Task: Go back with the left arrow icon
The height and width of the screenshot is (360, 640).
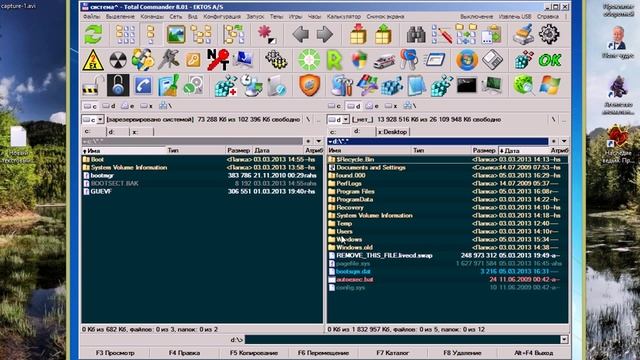Action: (301, 34)
